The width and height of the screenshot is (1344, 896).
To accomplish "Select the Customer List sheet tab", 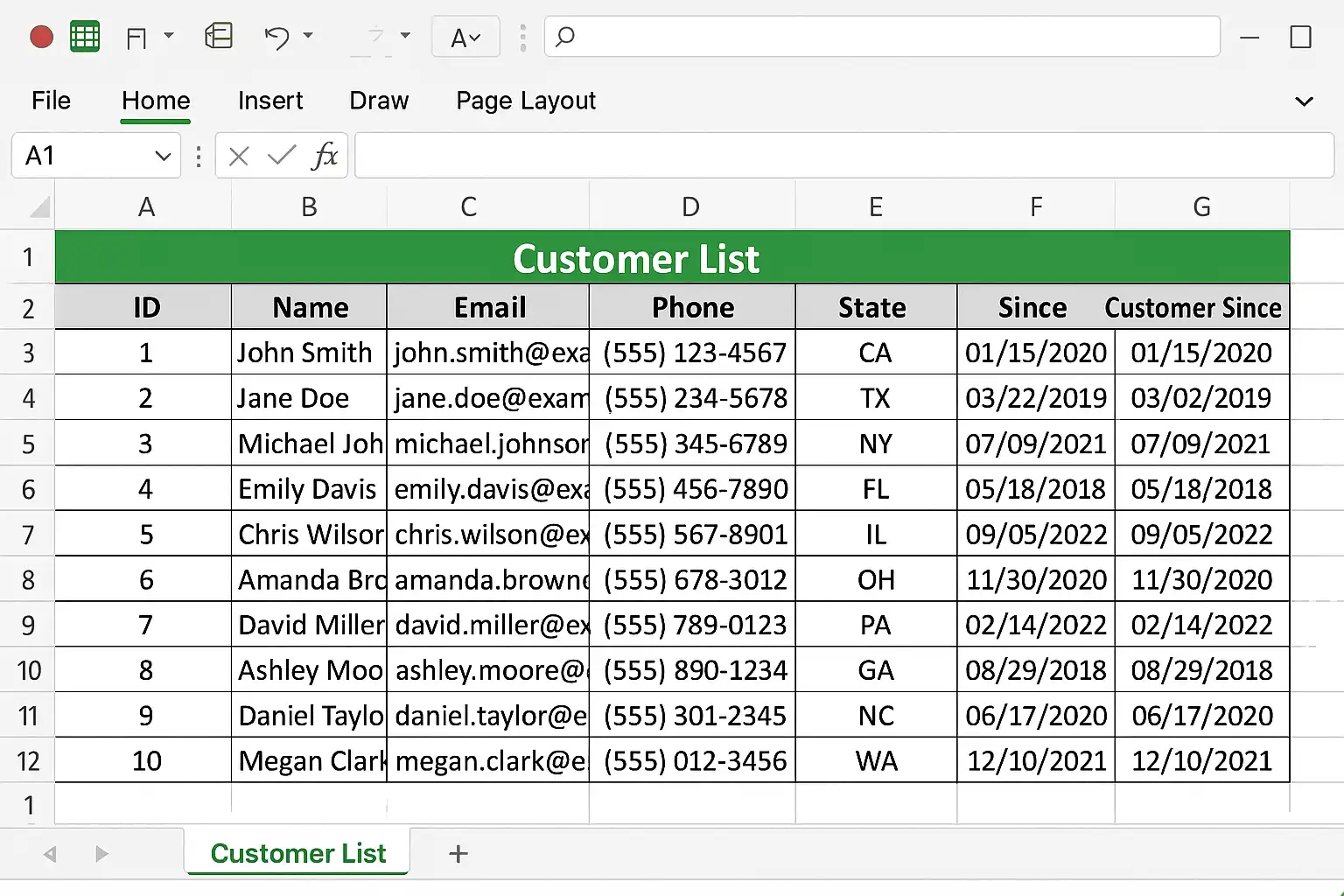I will point(297,853).
